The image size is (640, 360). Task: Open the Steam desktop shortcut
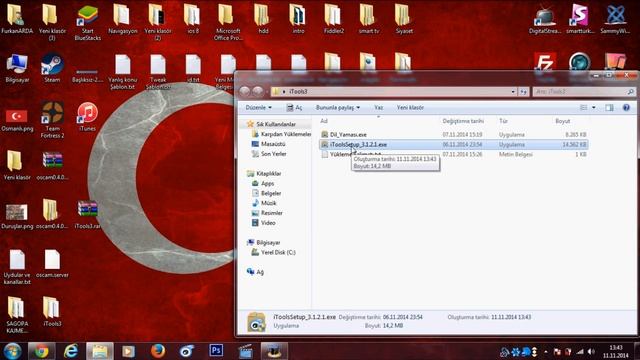click(52, 68)
